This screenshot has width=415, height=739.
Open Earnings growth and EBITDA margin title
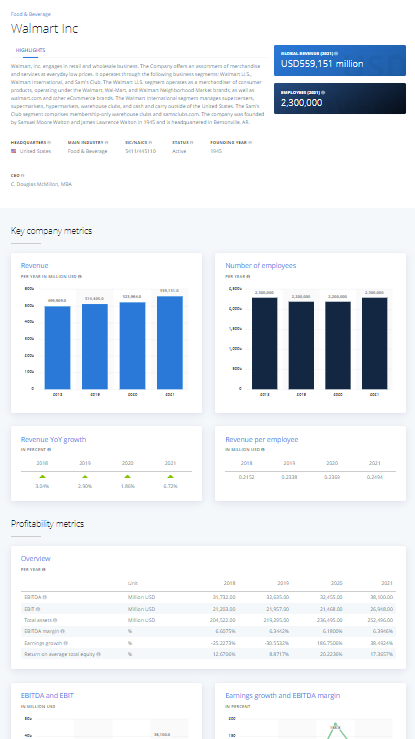pos(283,696)
